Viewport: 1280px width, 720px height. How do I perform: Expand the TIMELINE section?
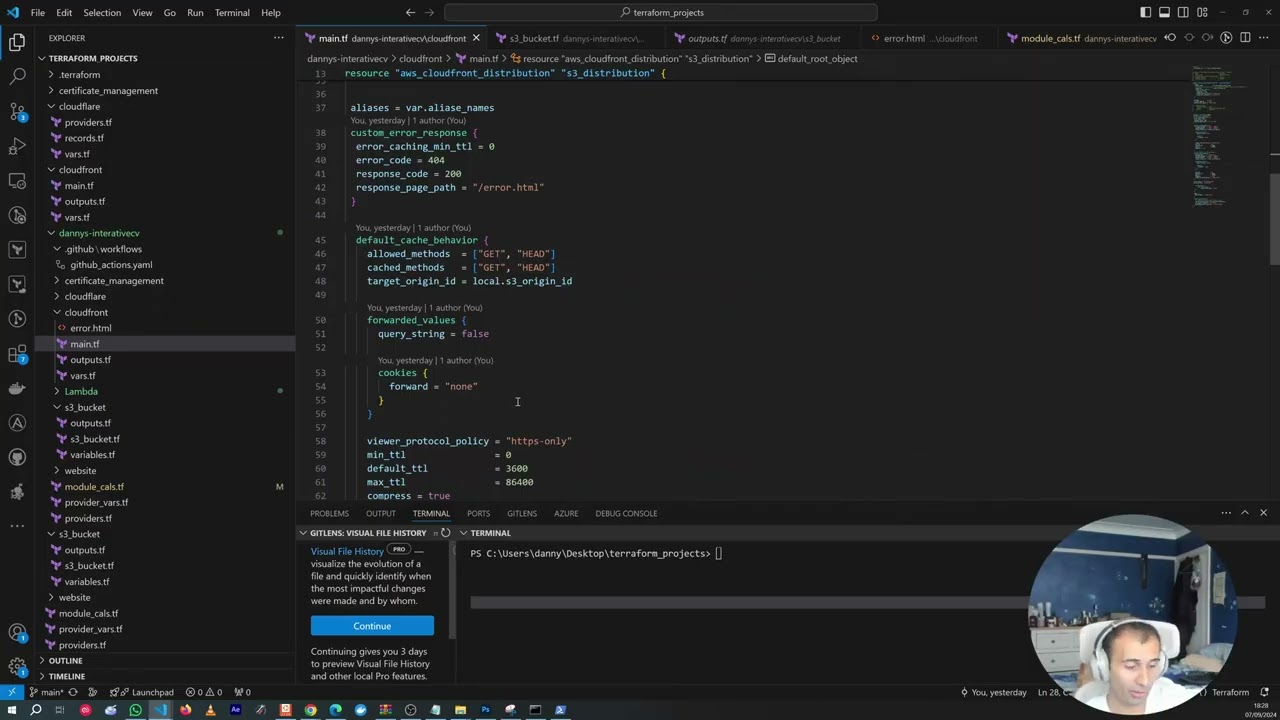(x=67, y=676)
